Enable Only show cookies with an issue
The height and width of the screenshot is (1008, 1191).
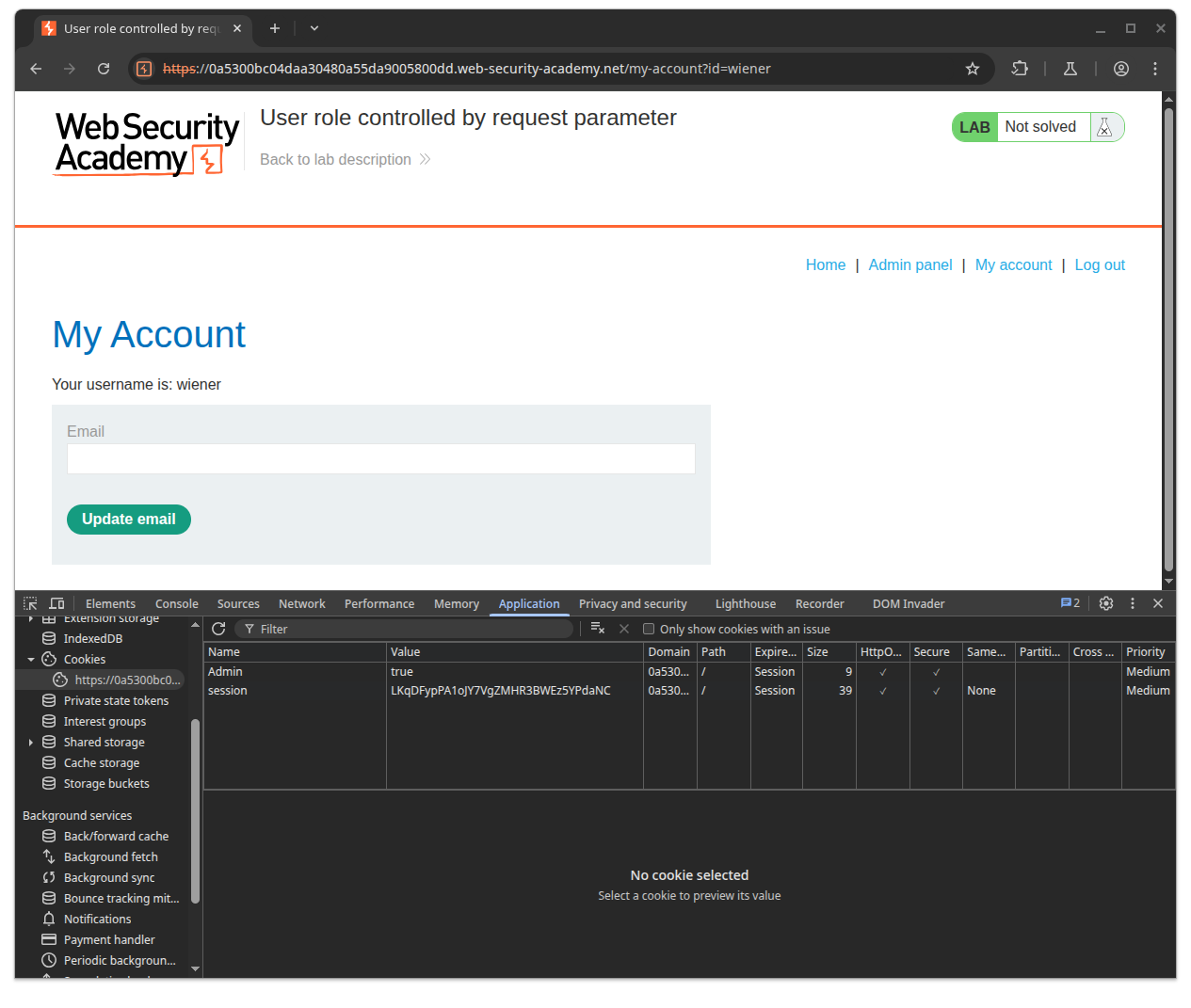click(x=649, y=629)
